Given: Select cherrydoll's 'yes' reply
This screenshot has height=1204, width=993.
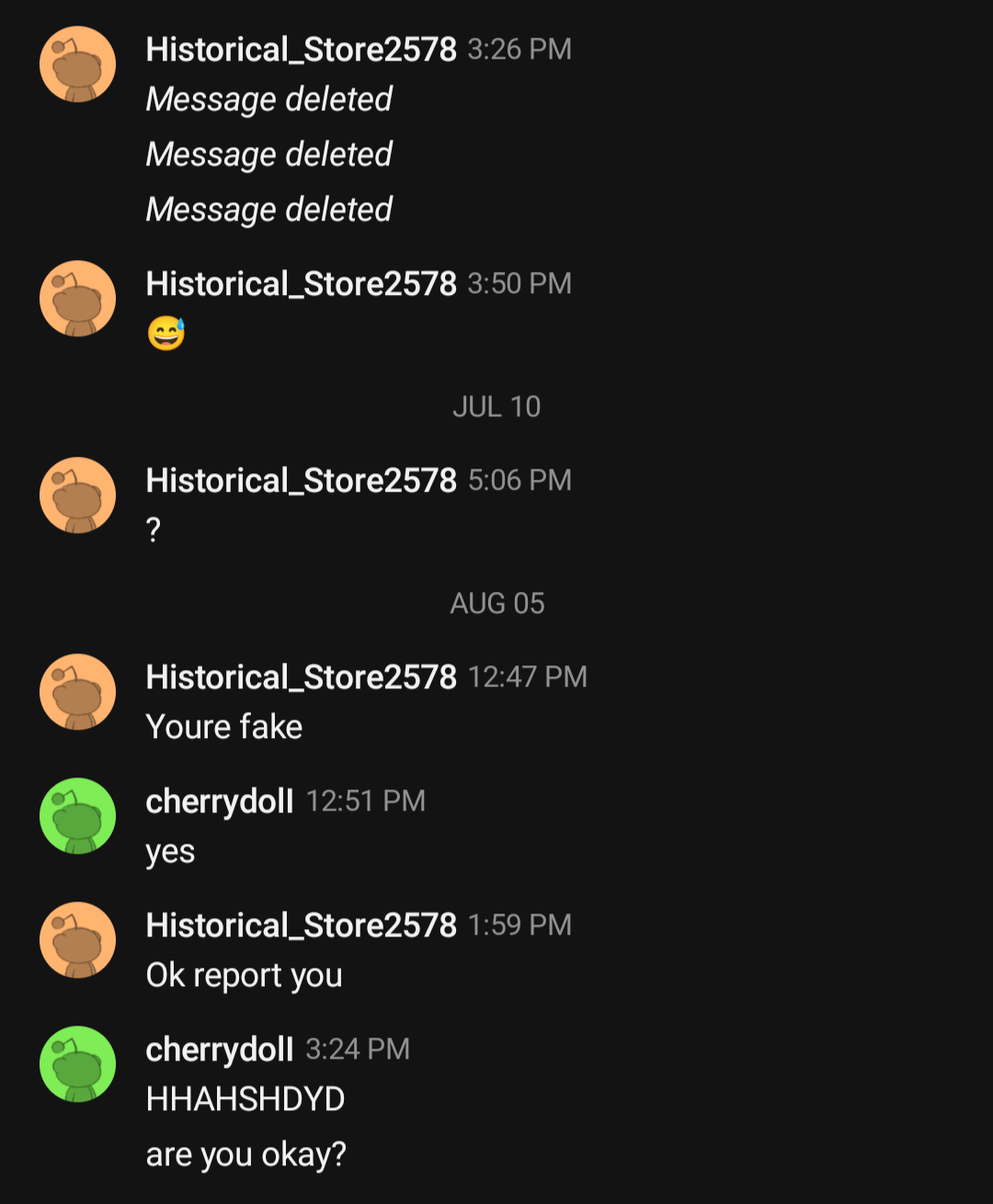Looking at the screenshot, I should (170, 853).
